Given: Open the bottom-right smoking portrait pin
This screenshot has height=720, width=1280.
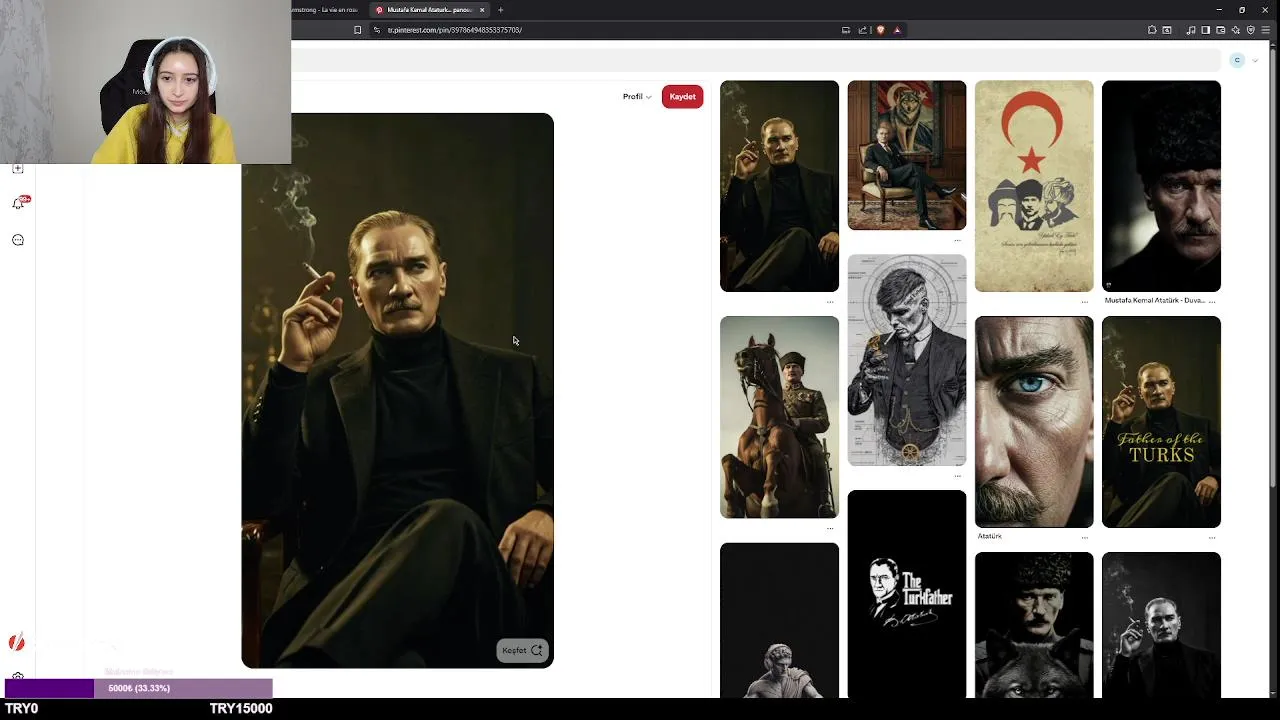Looking at the screenshot, I should (1161, 625).
